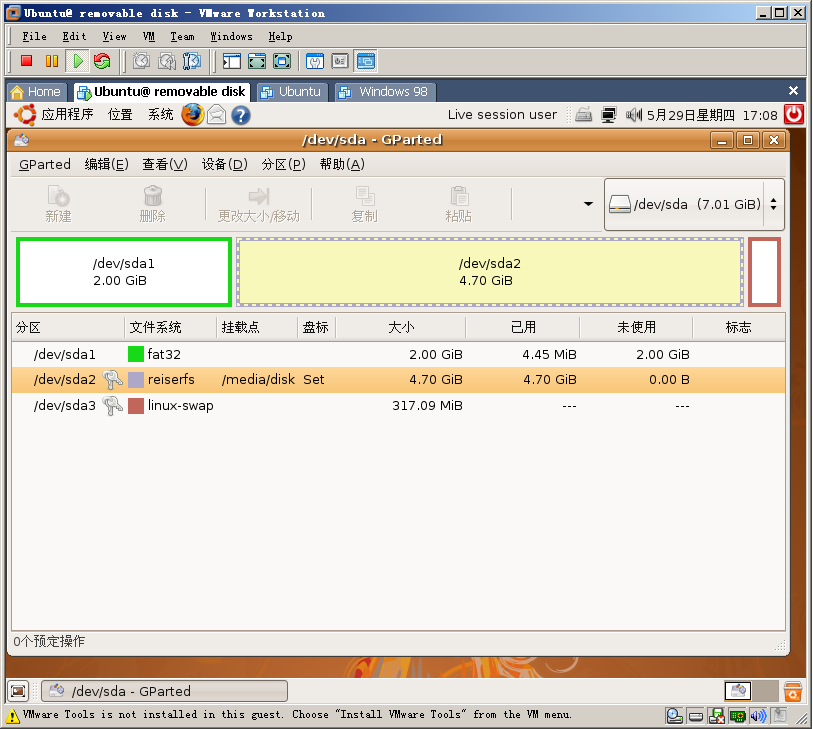Launch Firefox from the Ubuntu panel

[x=192, y=115]
